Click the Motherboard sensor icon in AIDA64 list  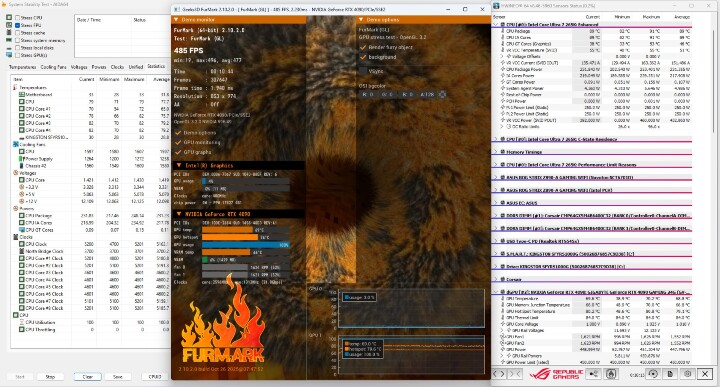[x=22, y=95]
